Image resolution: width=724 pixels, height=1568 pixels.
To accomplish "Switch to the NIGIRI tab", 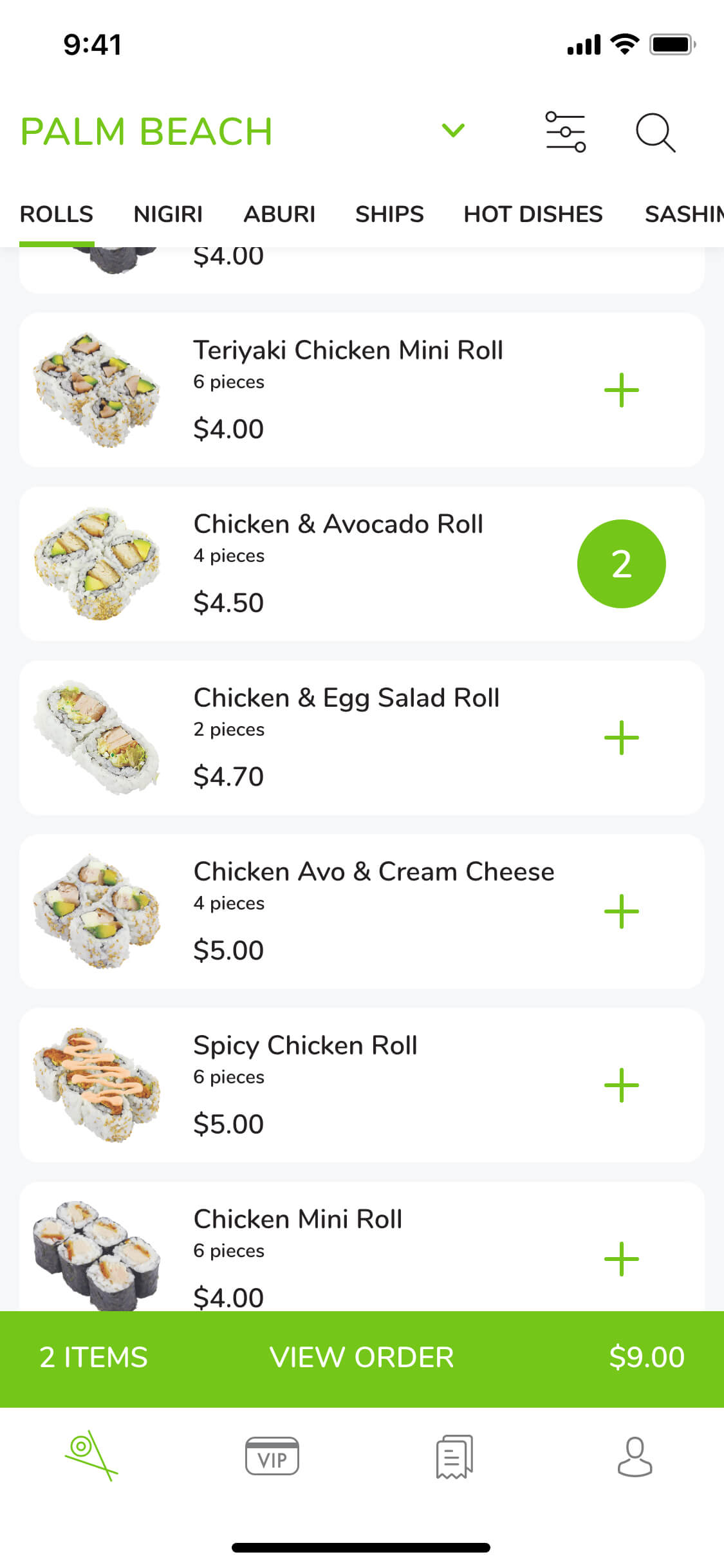I will coord(168,214).
